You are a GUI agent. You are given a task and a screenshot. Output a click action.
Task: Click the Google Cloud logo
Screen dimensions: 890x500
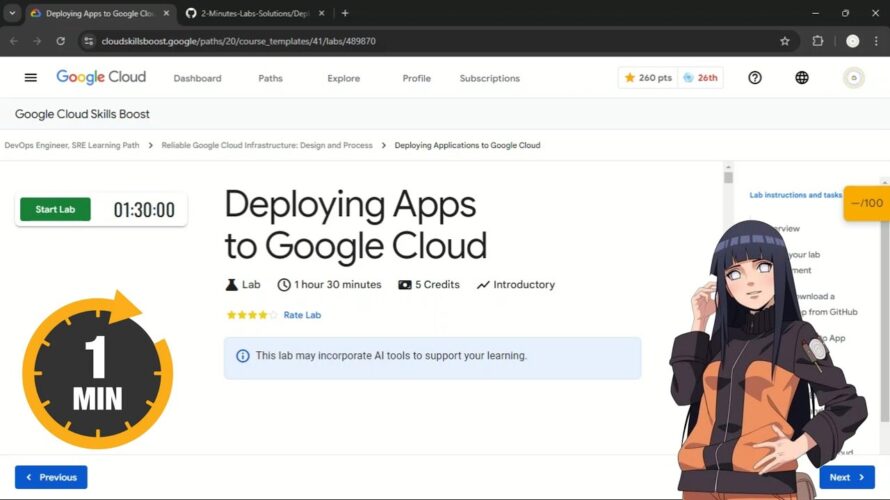(x=101, y=77)
